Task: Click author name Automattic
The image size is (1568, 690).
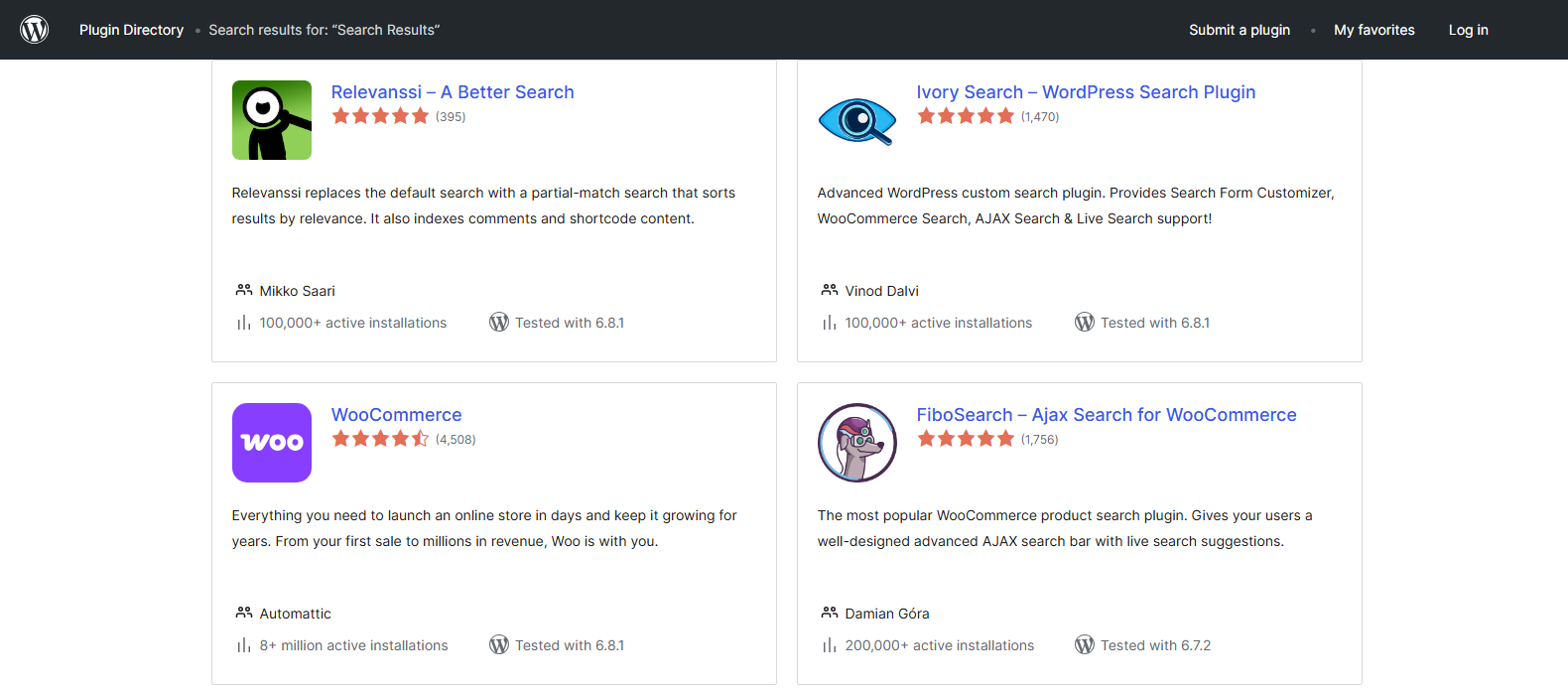Action: click(x=295, y=614)
